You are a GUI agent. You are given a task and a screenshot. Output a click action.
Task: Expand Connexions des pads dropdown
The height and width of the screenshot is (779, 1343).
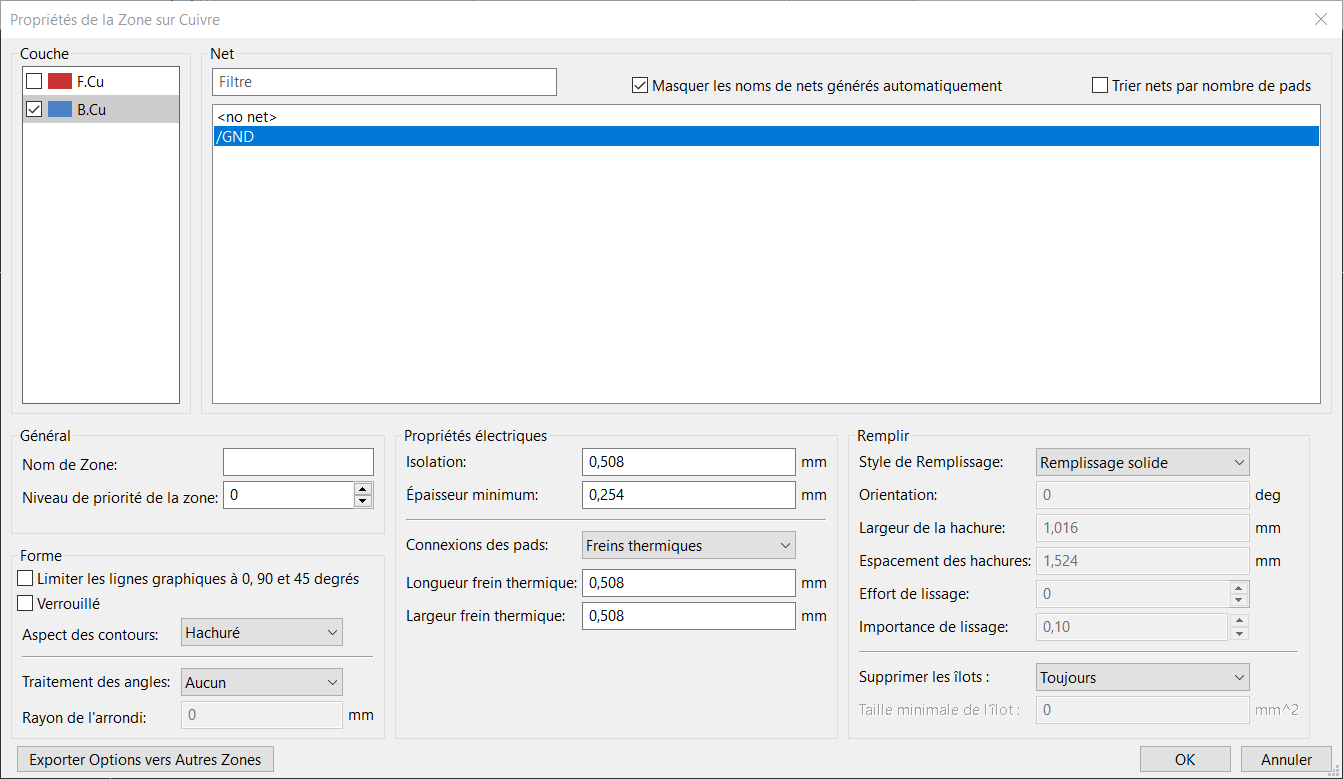click(688, 545)
